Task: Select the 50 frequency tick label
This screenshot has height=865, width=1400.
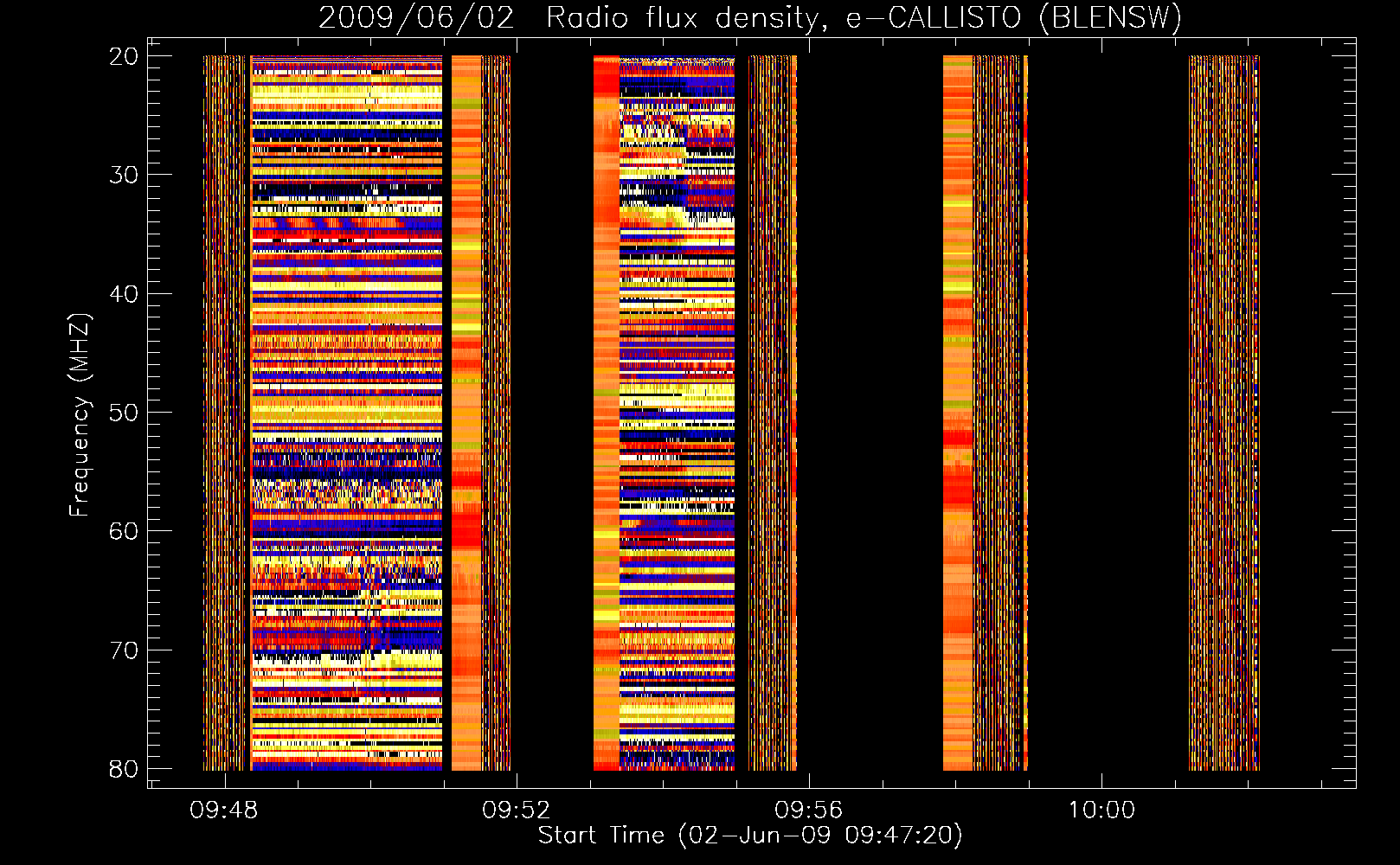Action: point(124,413)
